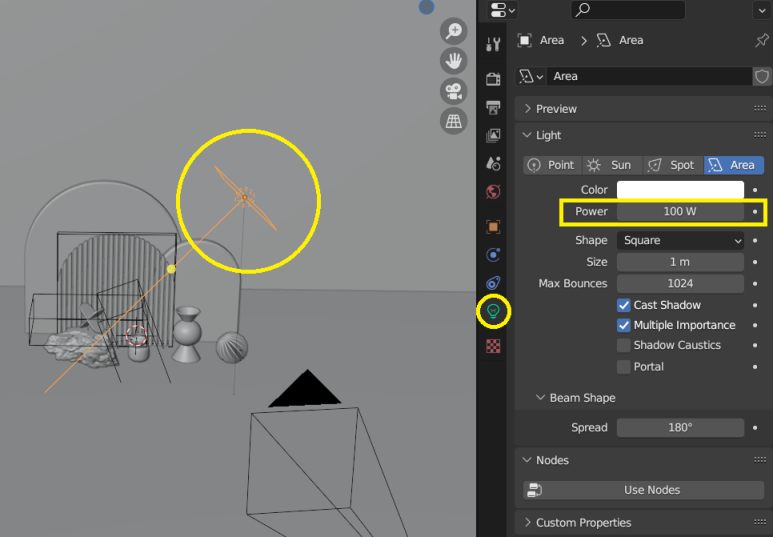Click the Size 1 m field
773x537 pixels.
click(680, 262)
